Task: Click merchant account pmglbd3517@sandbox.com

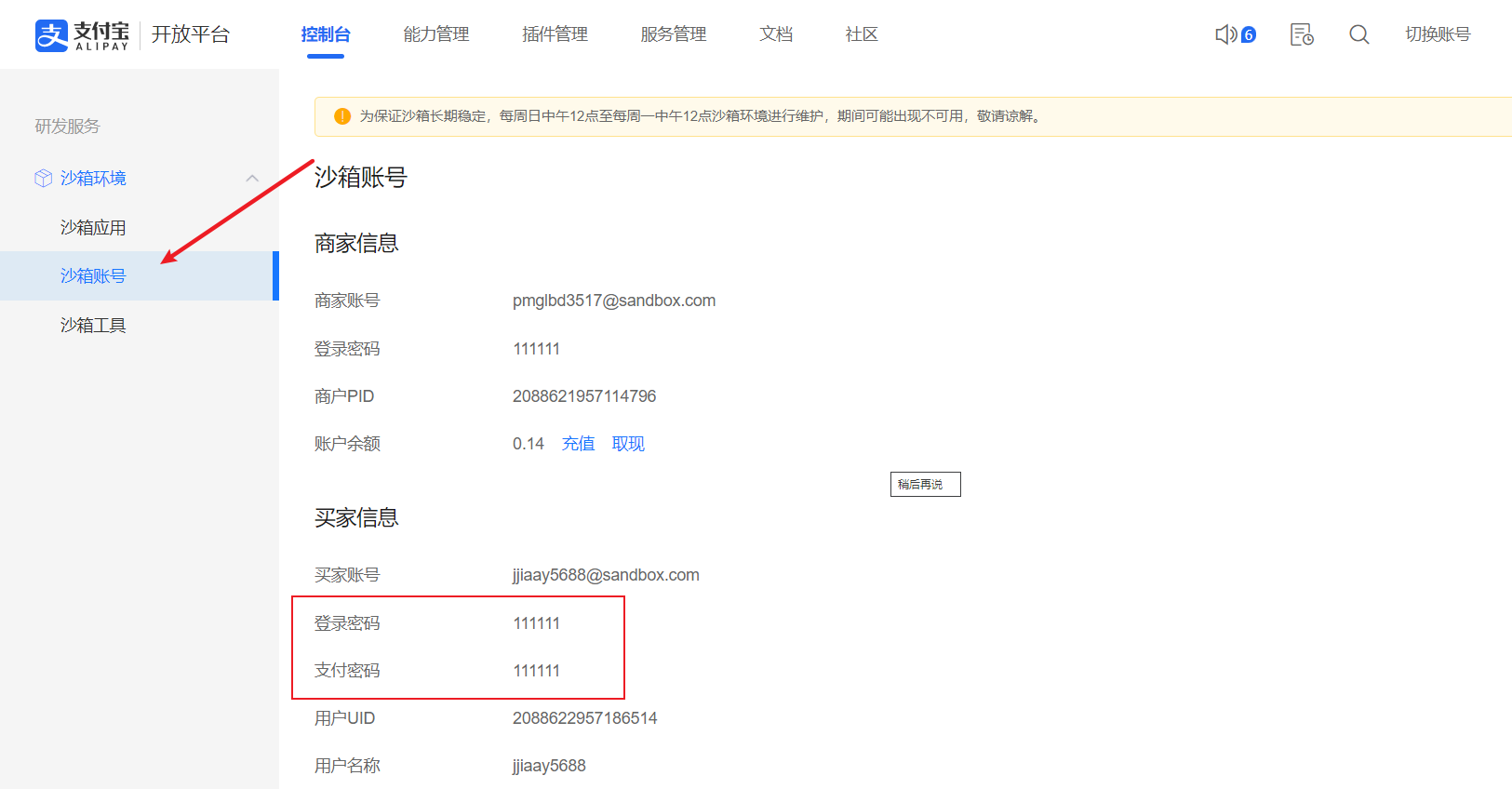Action: 614,301
